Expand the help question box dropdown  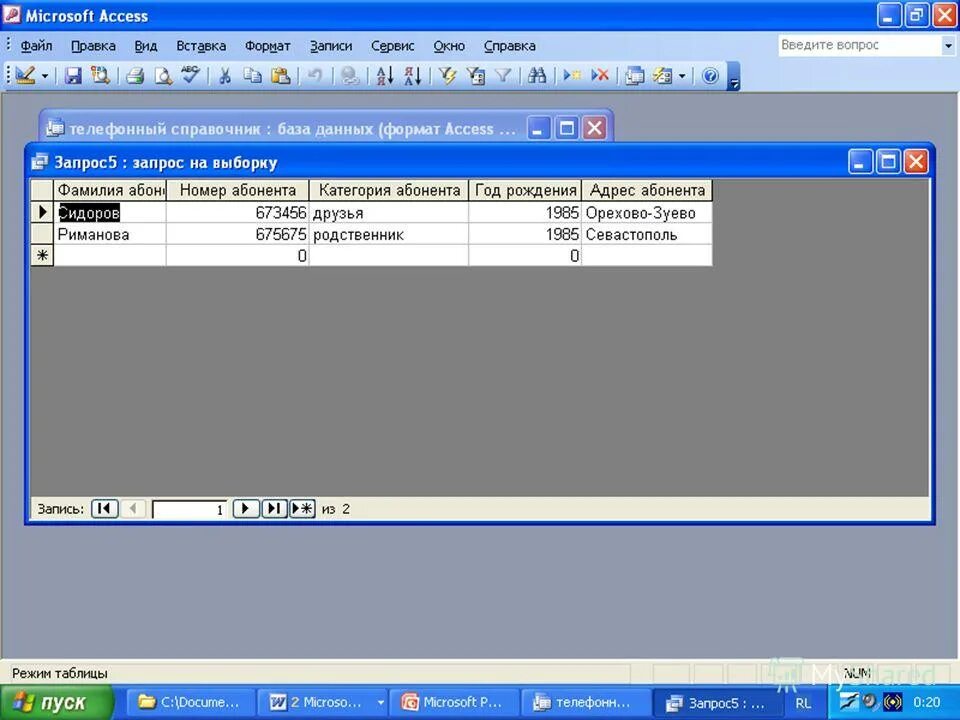click(x=948, y=45)
